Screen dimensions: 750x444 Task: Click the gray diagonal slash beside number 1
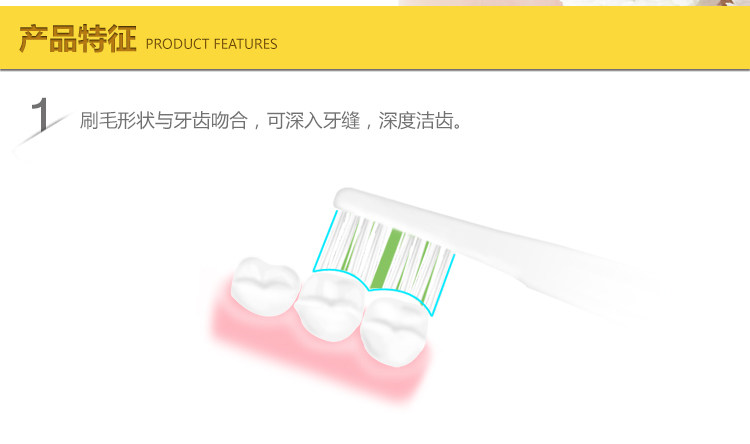pos(42,130)
